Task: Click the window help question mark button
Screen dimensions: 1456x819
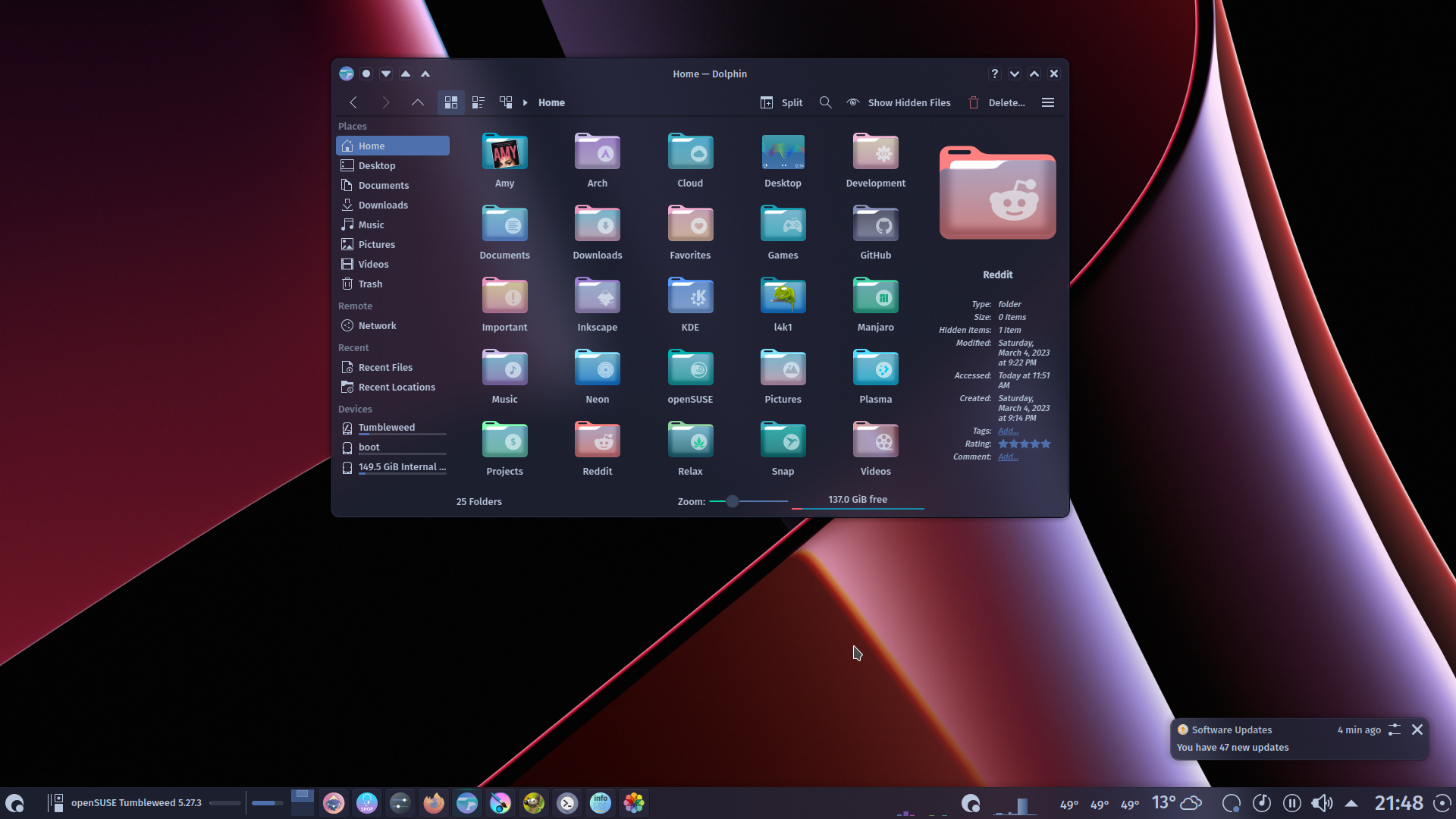Action: tap(995, 74)
